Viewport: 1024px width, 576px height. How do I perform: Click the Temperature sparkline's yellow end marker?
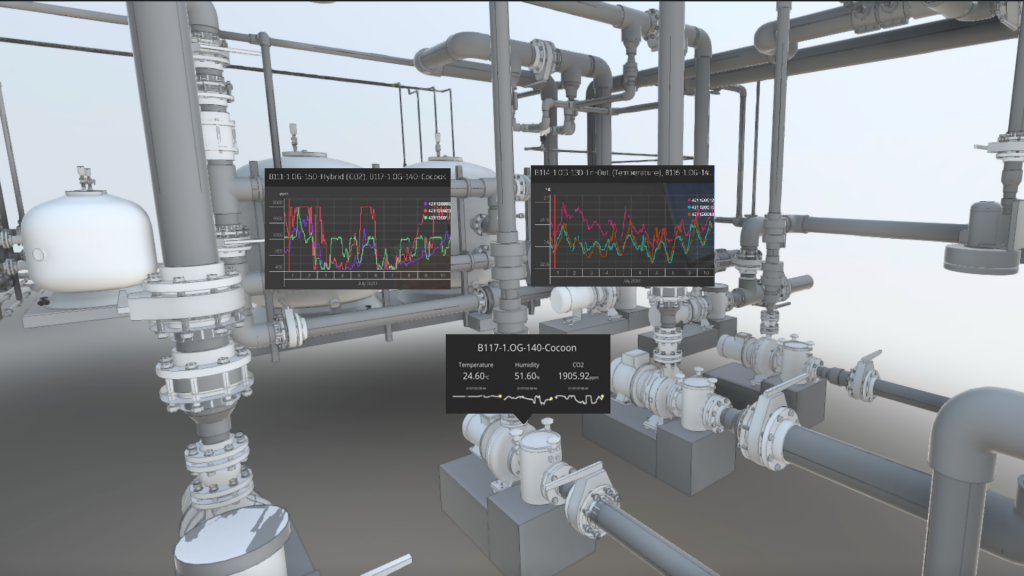point(500,397)
